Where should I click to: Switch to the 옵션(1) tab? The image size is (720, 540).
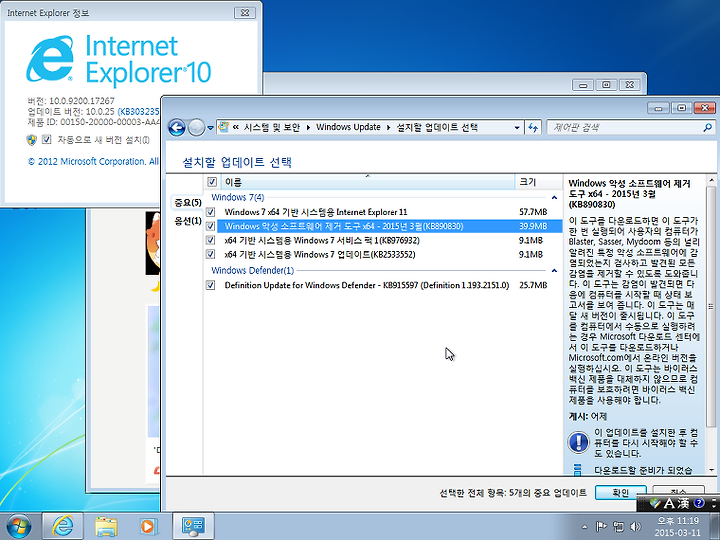click(x=188, y=221)
